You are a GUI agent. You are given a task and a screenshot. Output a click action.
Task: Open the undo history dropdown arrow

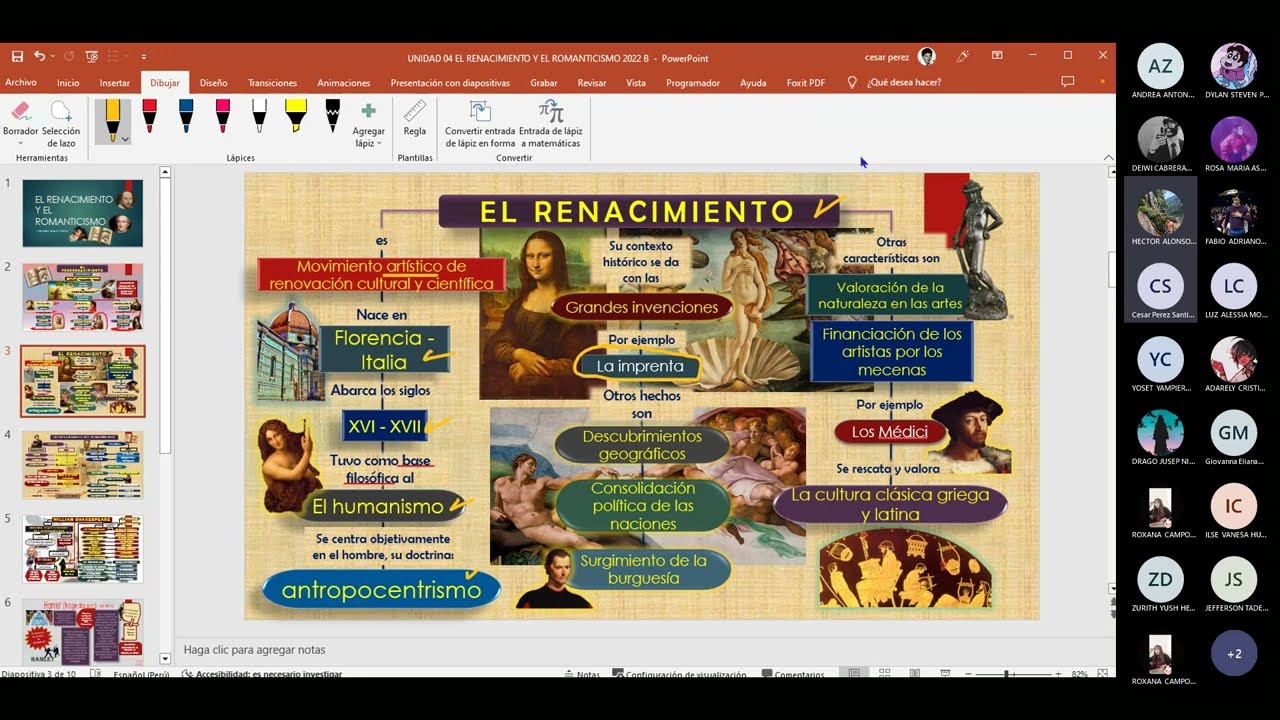click(x=52, y=57)
